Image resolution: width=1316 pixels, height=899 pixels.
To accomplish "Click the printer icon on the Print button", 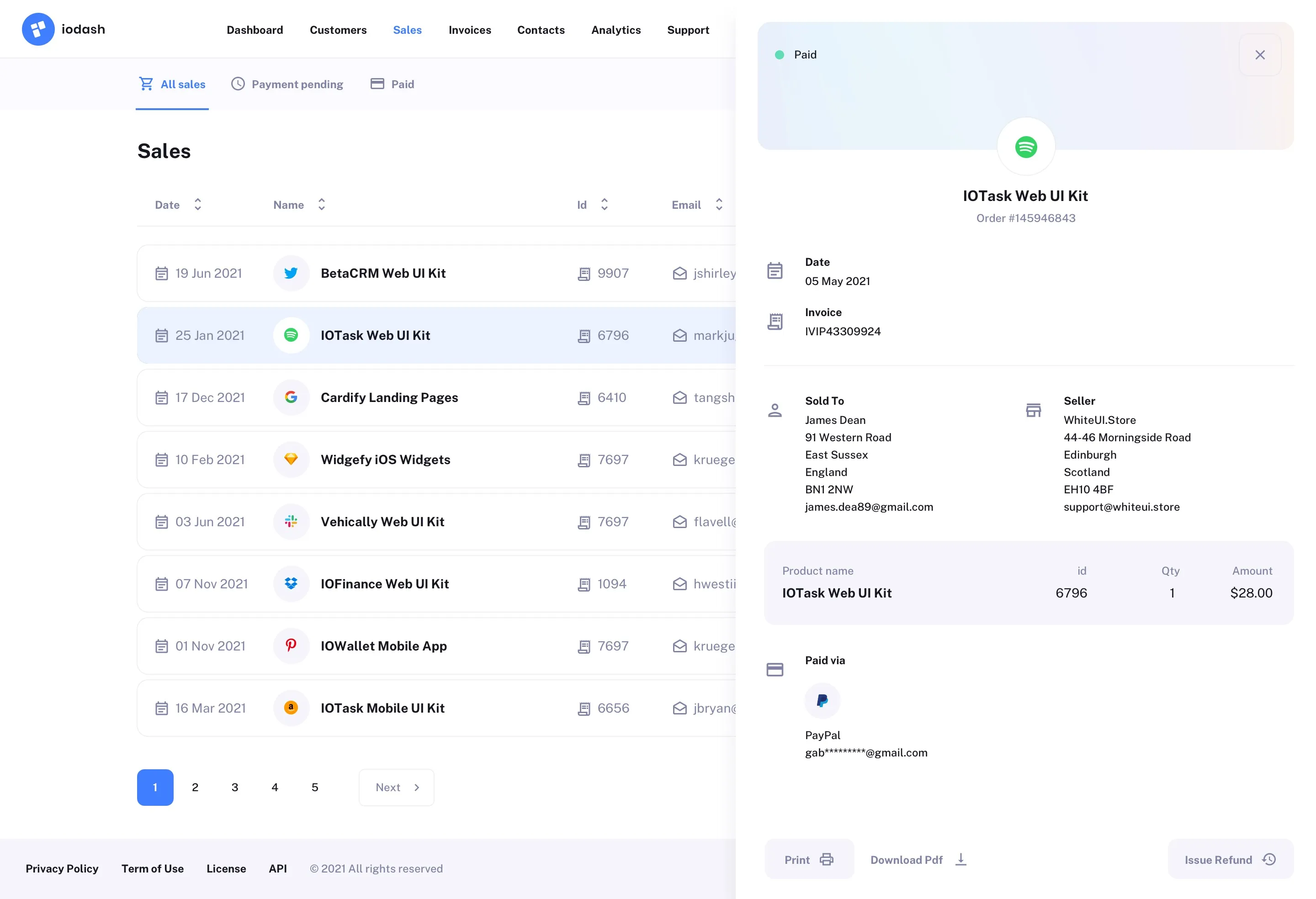I will tap(827, 859).
